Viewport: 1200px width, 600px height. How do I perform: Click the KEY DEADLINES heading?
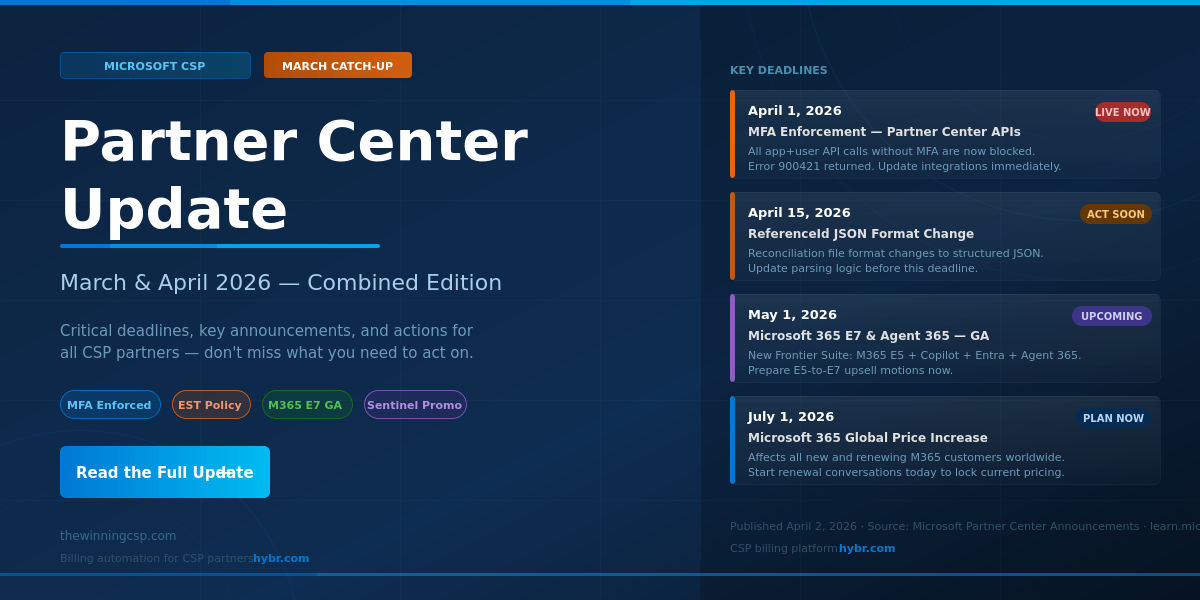778,70
